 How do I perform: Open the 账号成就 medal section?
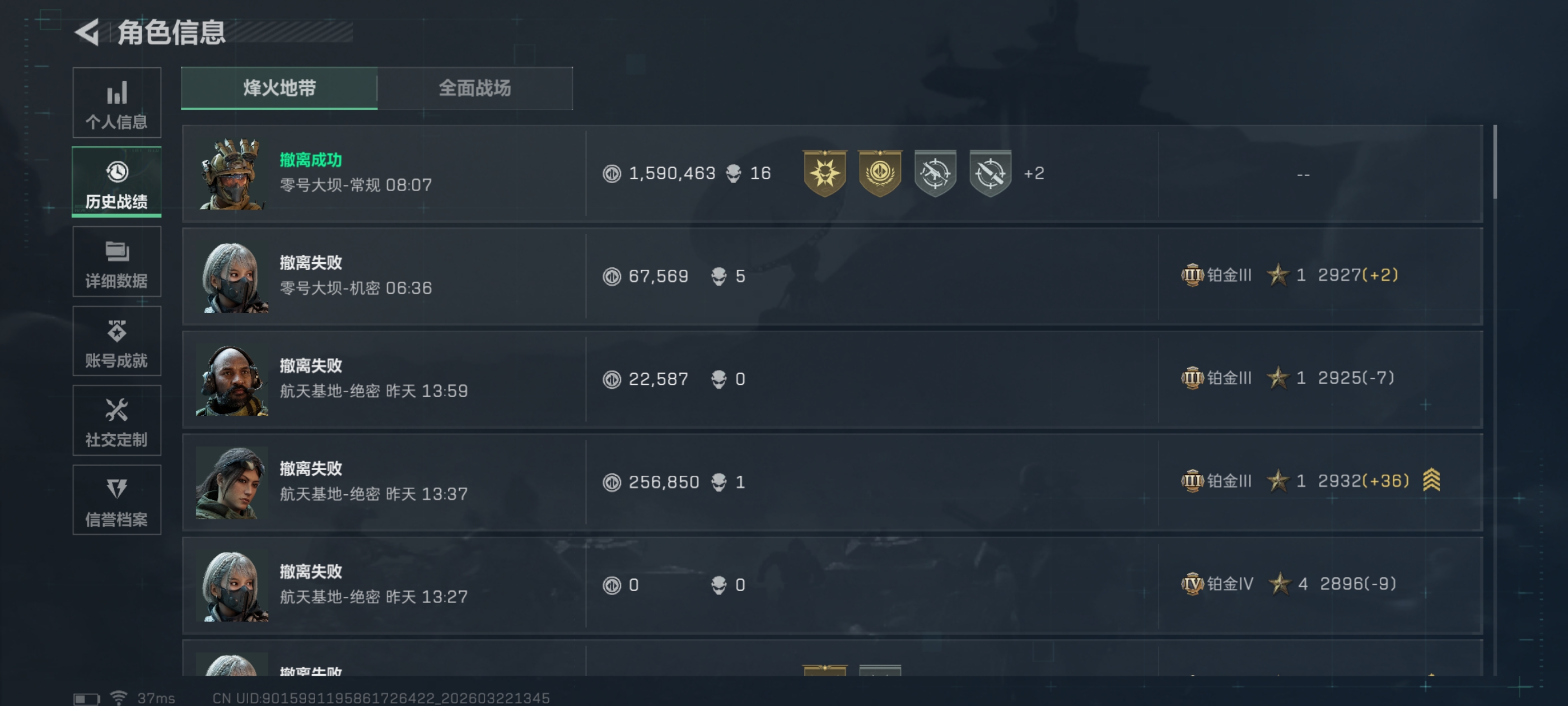(116, 341)
